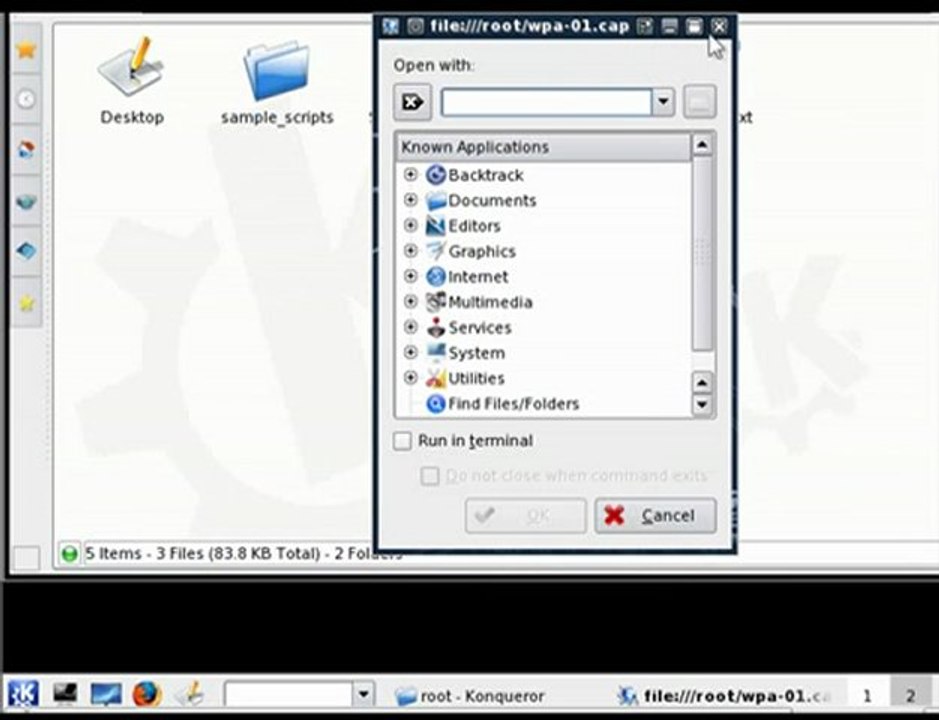The height and width of the screenshot is (720, 939).
Task: Expand the Utilities tree node
Action: [411, 377]
